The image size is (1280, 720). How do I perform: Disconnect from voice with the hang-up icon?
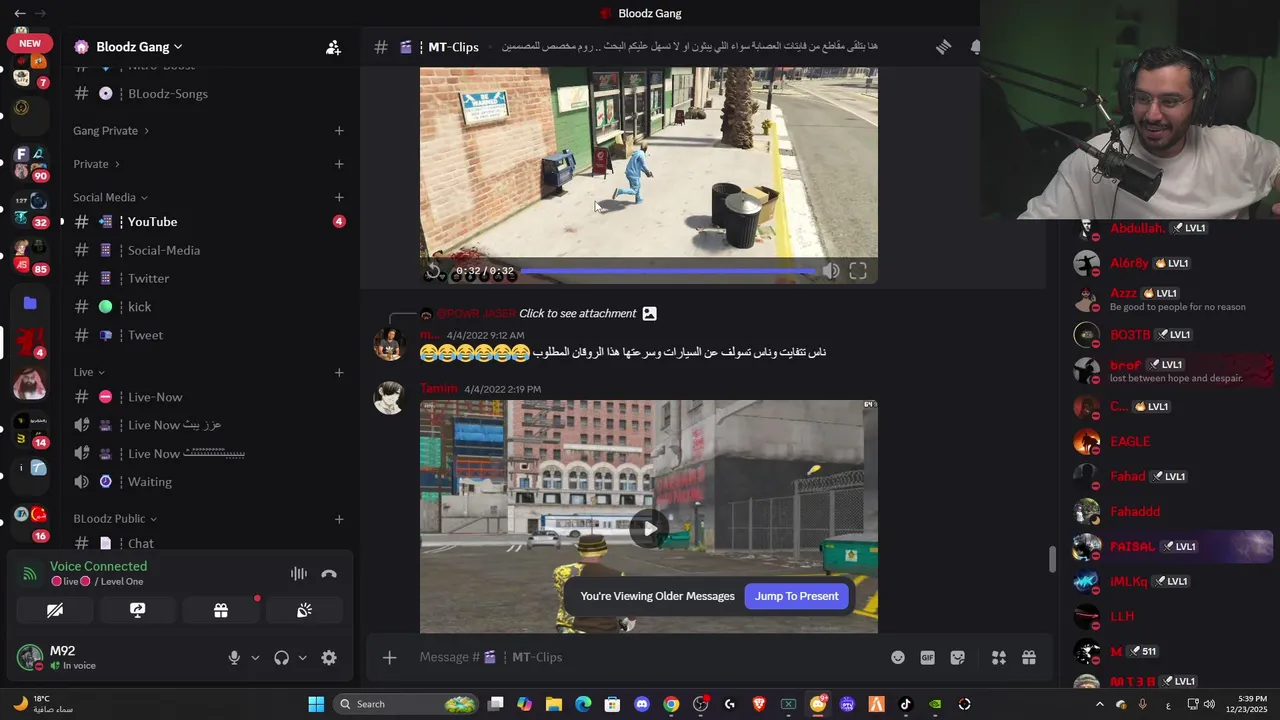329,573
